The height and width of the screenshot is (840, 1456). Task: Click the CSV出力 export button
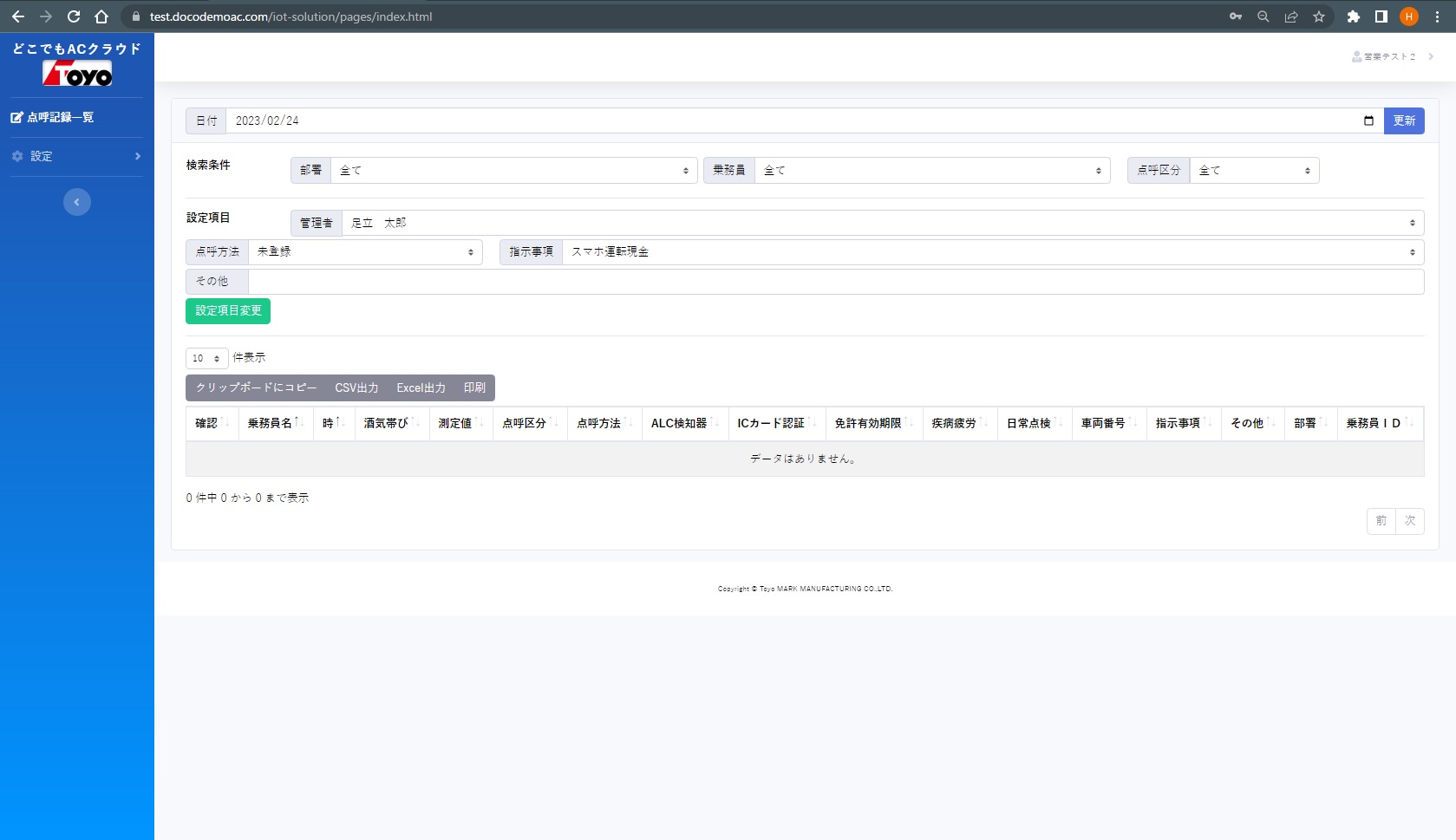(x=356, y=388)
